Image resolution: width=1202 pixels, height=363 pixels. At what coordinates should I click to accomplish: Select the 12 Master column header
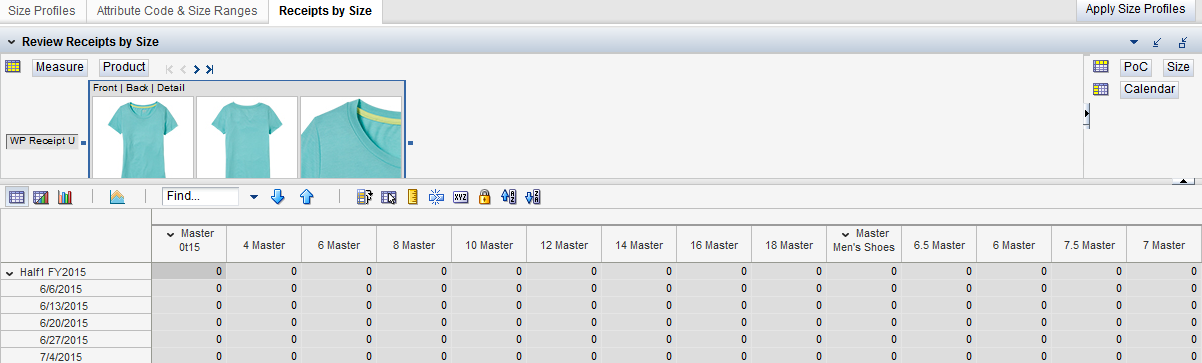point(564,245)
